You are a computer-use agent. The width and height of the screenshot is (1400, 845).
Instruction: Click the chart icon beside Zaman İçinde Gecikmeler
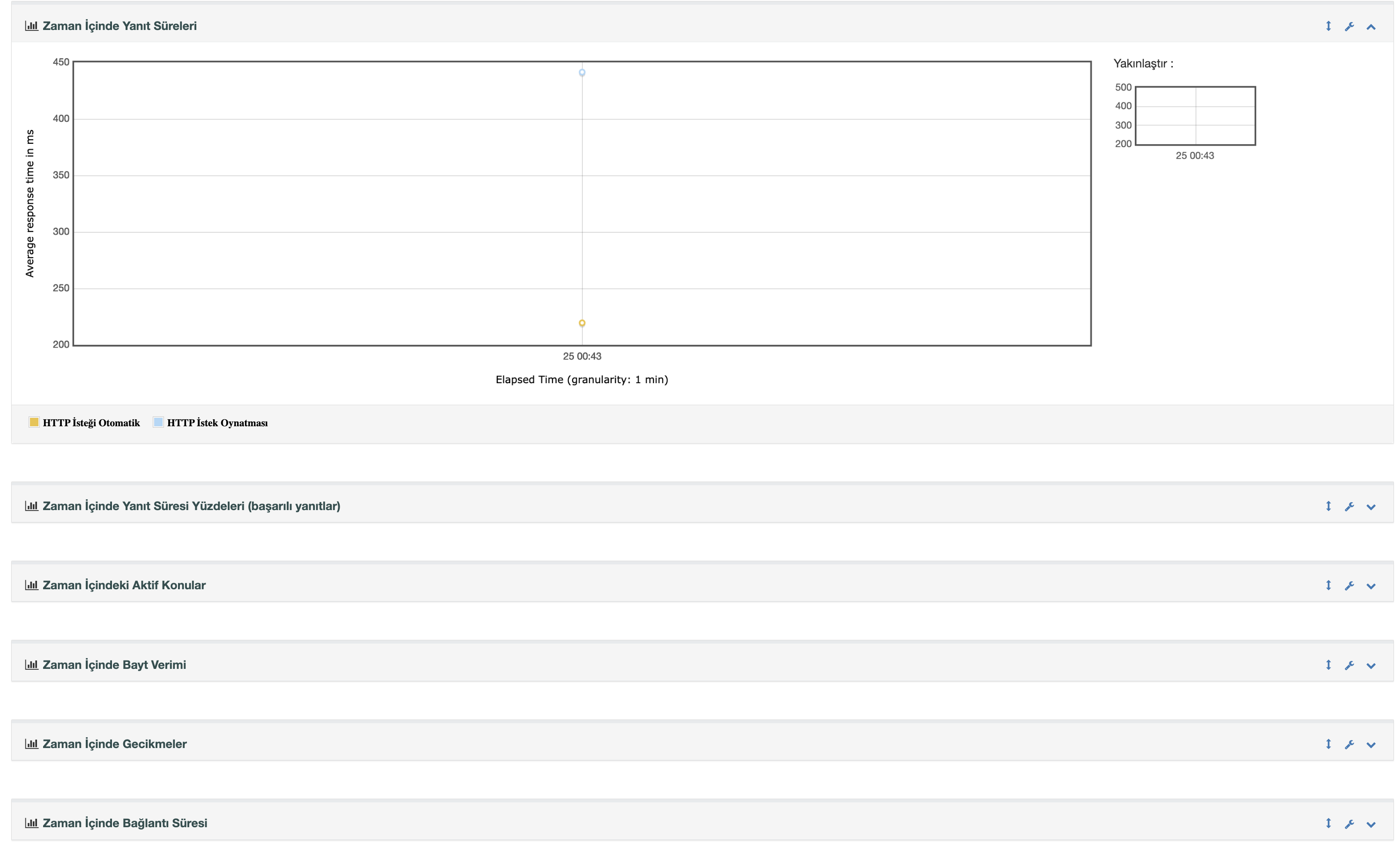click(x=31, y=744)
